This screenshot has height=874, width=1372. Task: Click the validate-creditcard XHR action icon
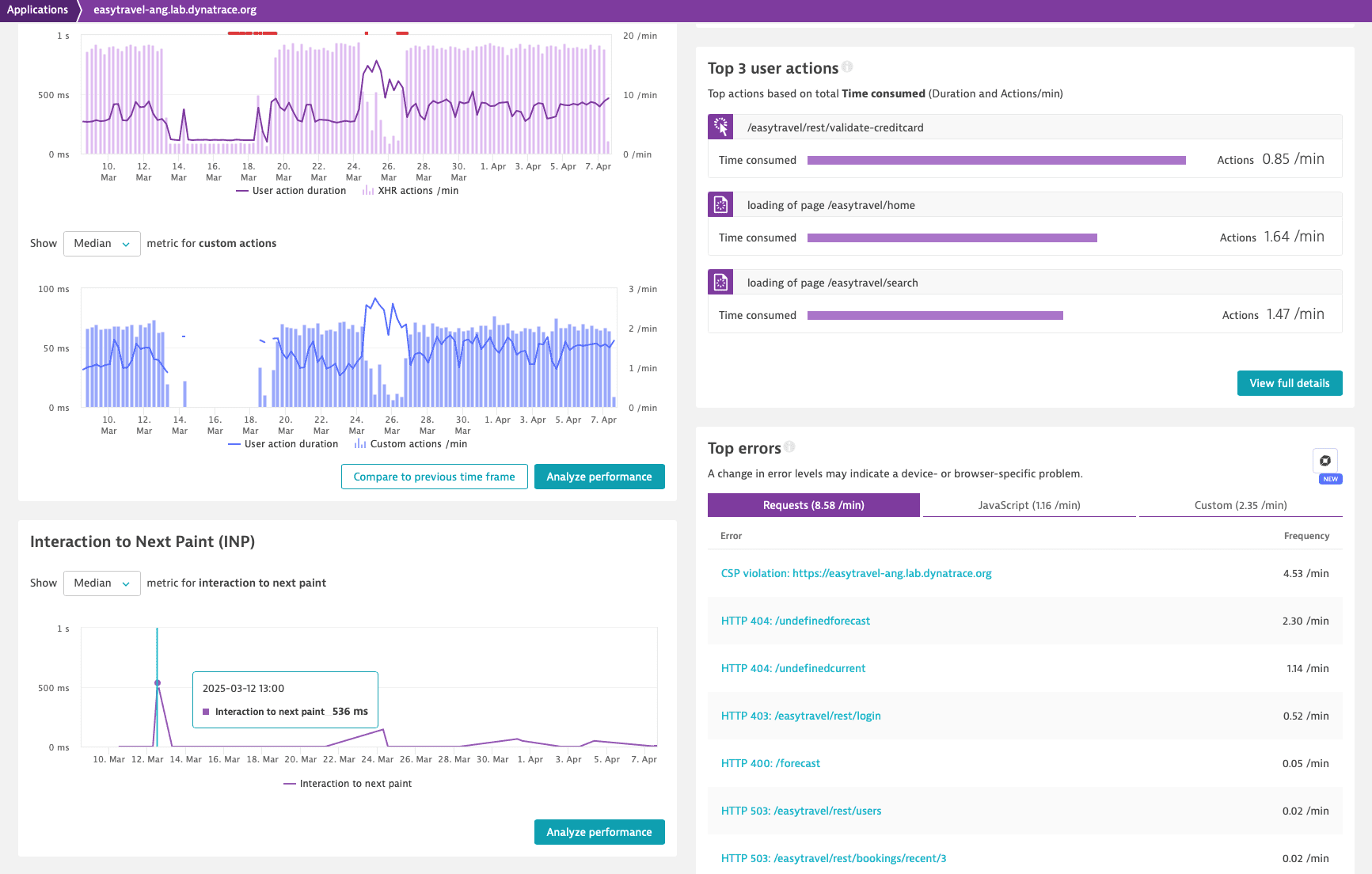[x=720, y=127]
